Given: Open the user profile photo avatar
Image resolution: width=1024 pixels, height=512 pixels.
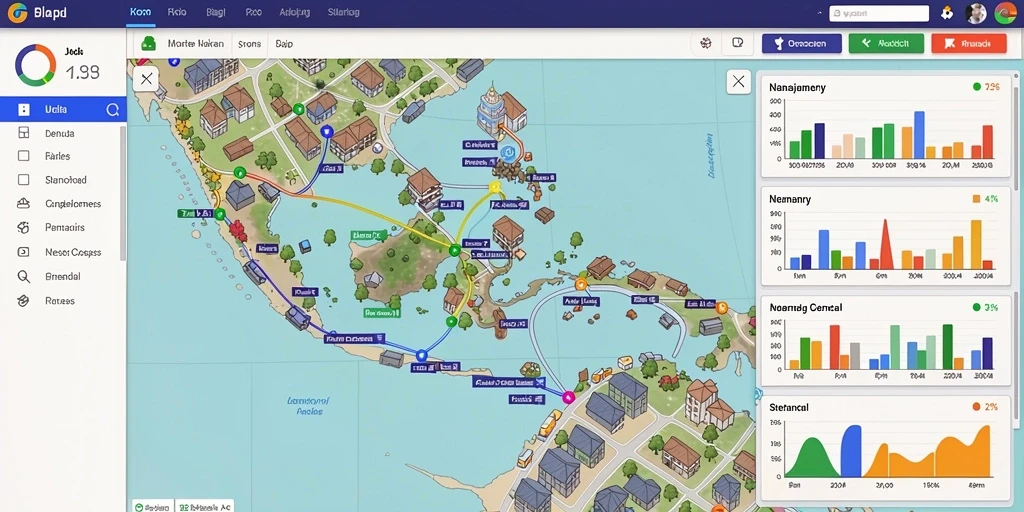Looking at the screenshot, I should [x=976, y=13].
